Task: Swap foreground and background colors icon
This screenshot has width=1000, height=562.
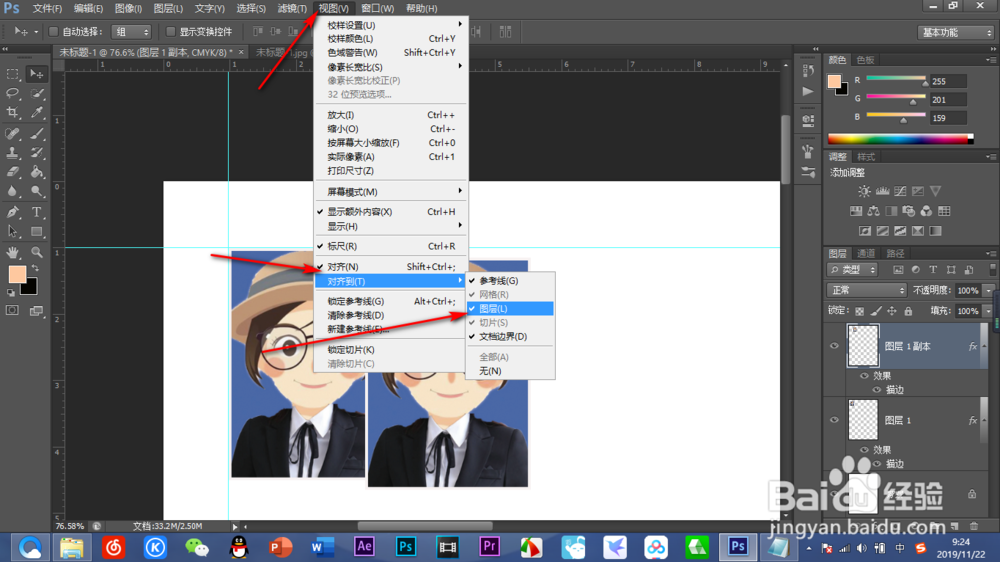Action: (35, 268)
